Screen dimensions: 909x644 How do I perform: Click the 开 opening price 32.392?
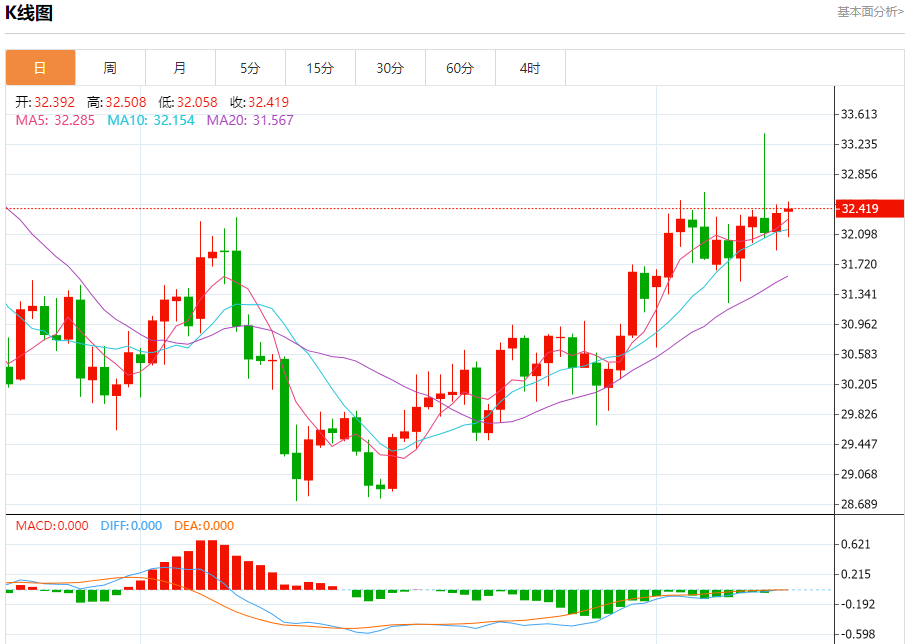point(46,102)
